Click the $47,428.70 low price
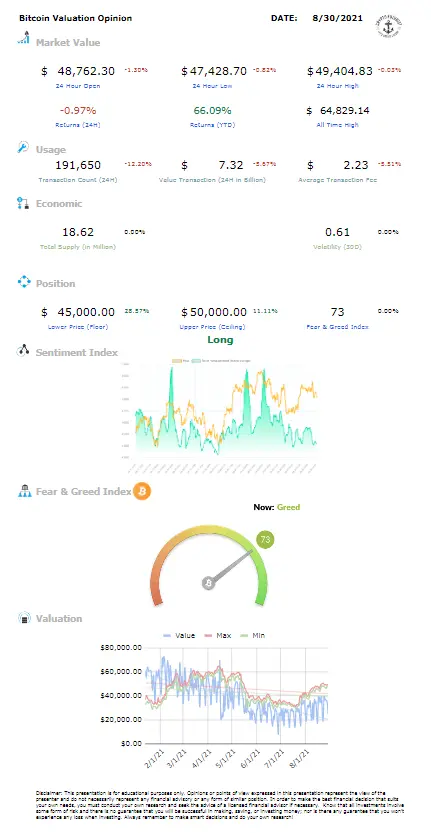 [x=214, y=71]
